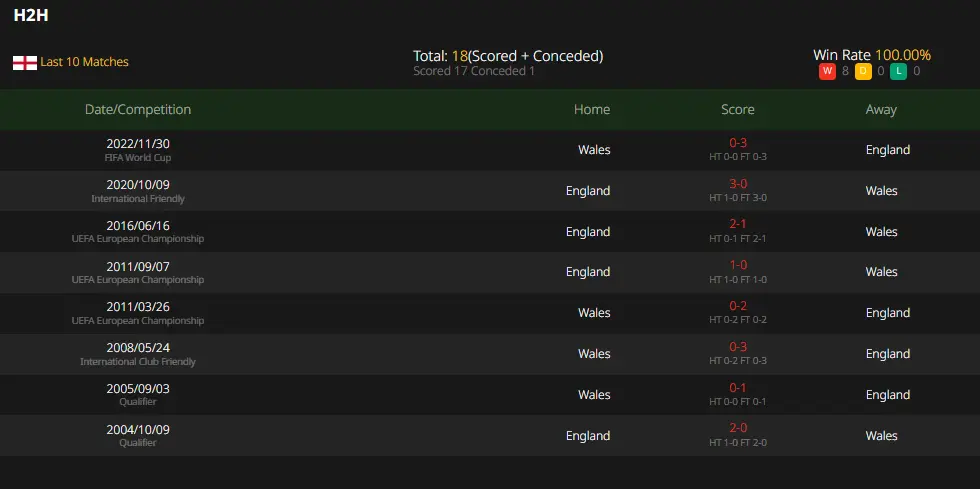The height and width of the screenshot is (489, 980).
Task: Click the Away column header
Action: pyautogui.click(x=881, y=109)
